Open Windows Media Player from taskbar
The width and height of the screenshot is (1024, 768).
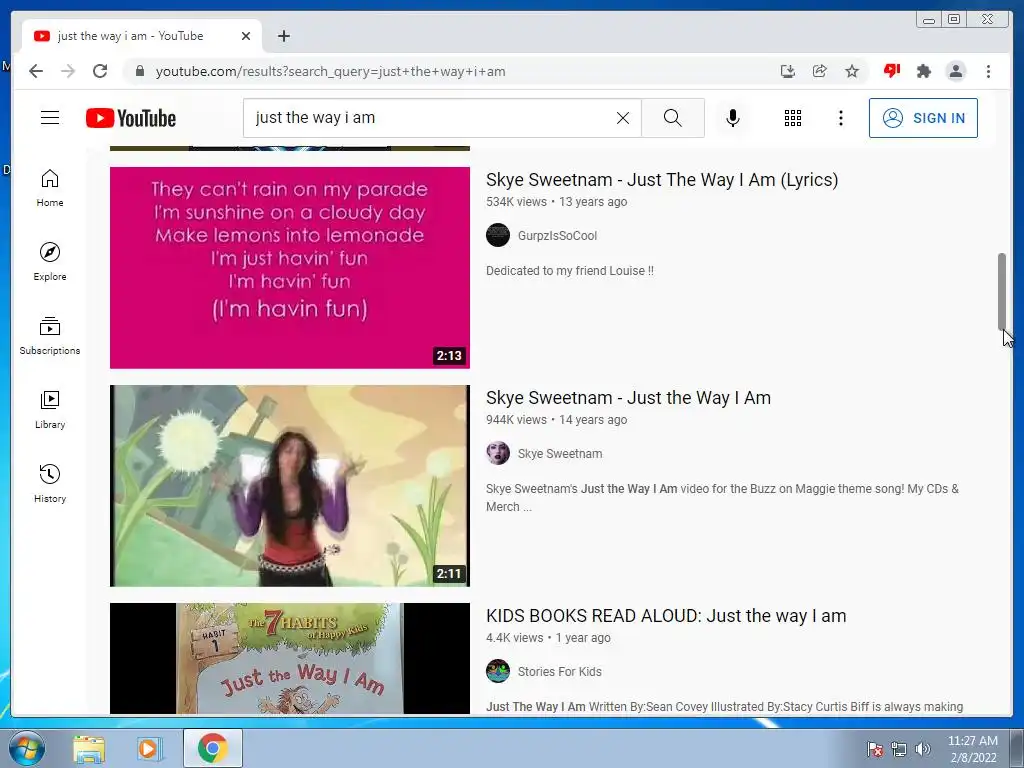coord(150,748)
